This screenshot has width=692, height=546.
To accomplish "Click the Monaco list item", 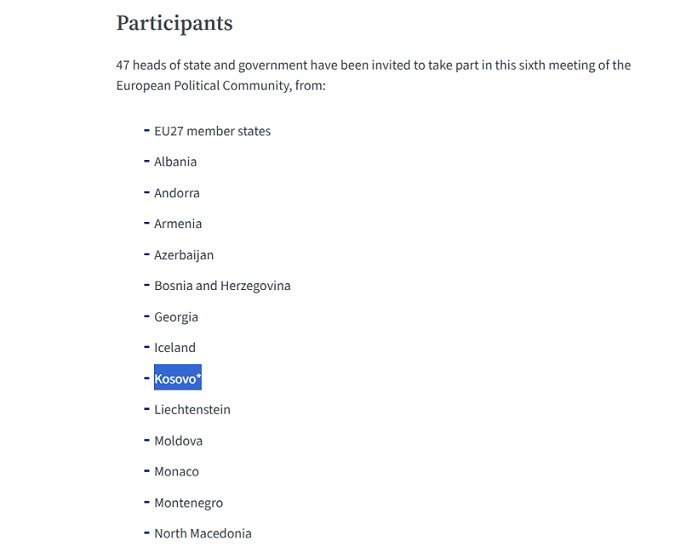I will click(177, 472).
